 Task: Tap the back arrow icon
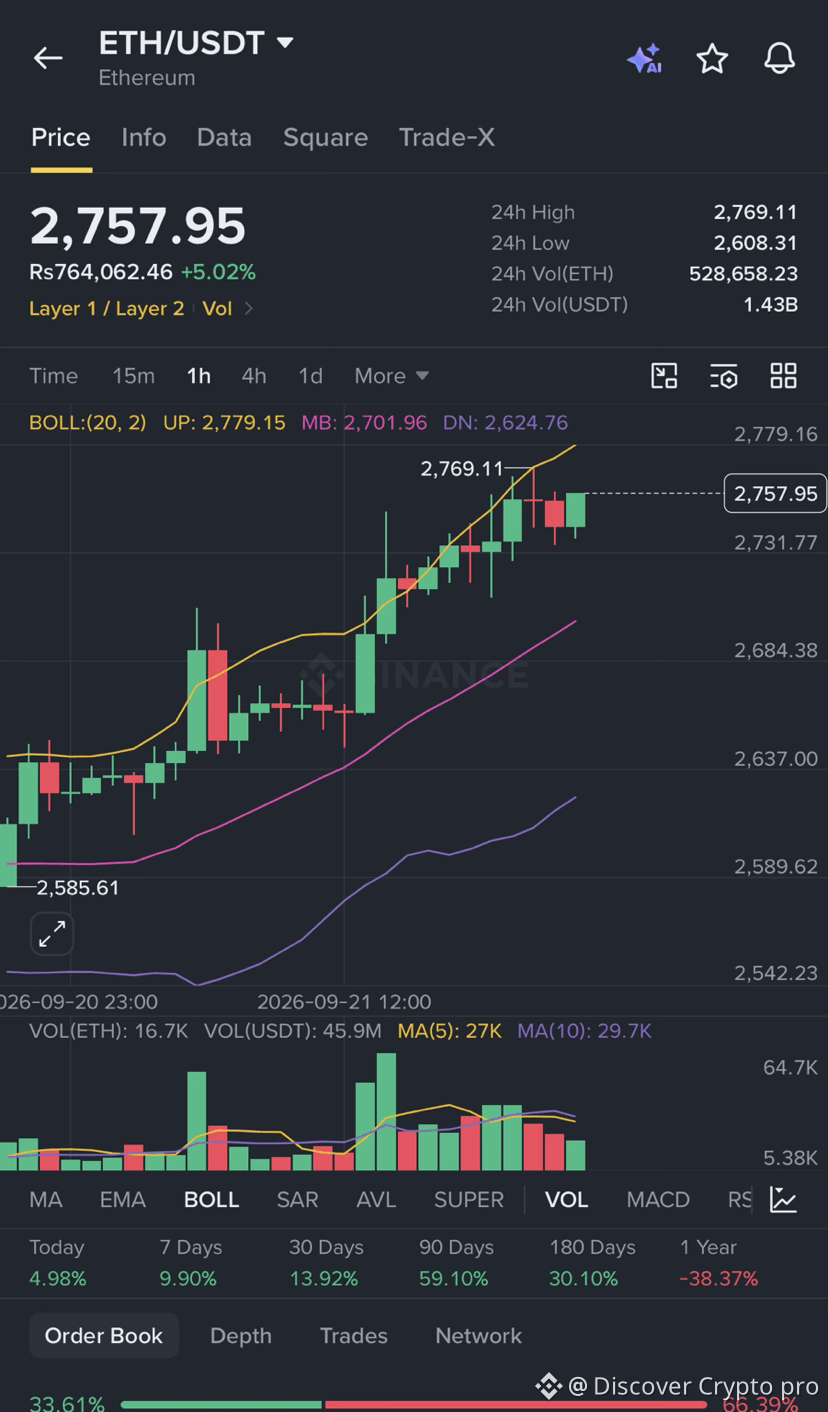(48, 58)
